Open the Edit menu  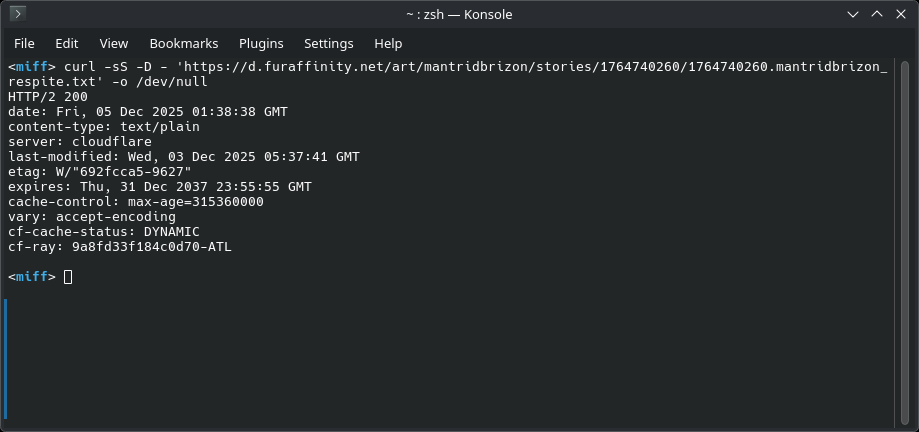[x=67, y=43]
